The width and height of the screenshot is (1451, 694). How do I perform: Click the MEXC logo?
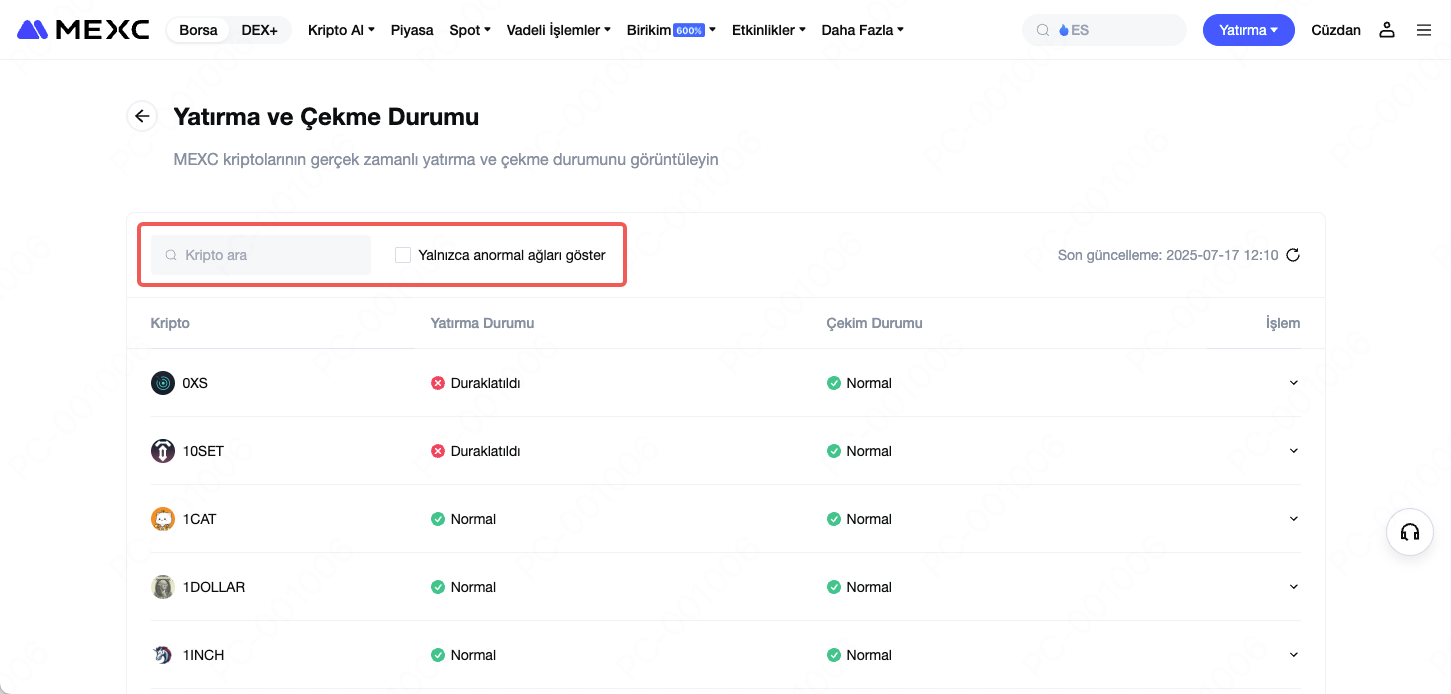(x=83, y=30)
